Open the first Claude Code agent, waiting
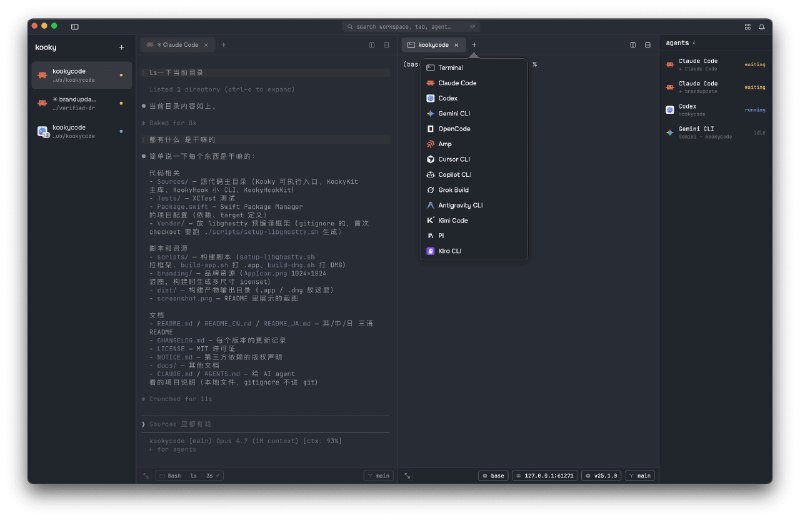Viewport: 800px width, 520px height. pyautogui.click(x=715, y=64)
